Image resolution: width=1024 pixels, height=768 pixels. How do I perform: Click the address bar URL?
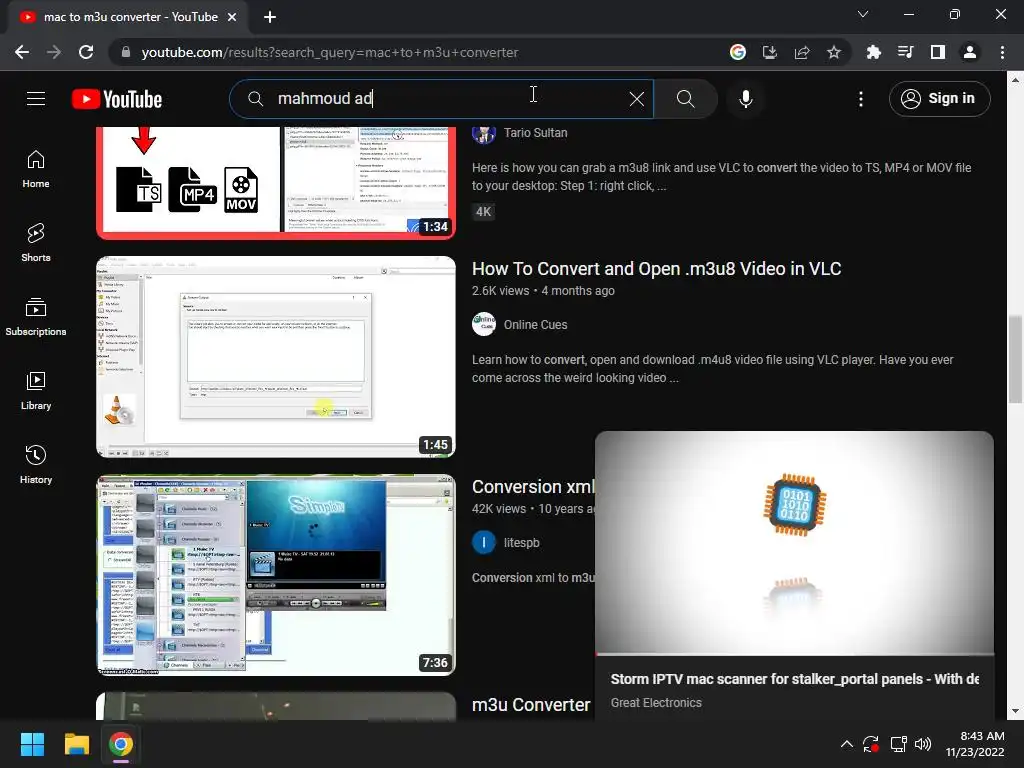point(330,52)
